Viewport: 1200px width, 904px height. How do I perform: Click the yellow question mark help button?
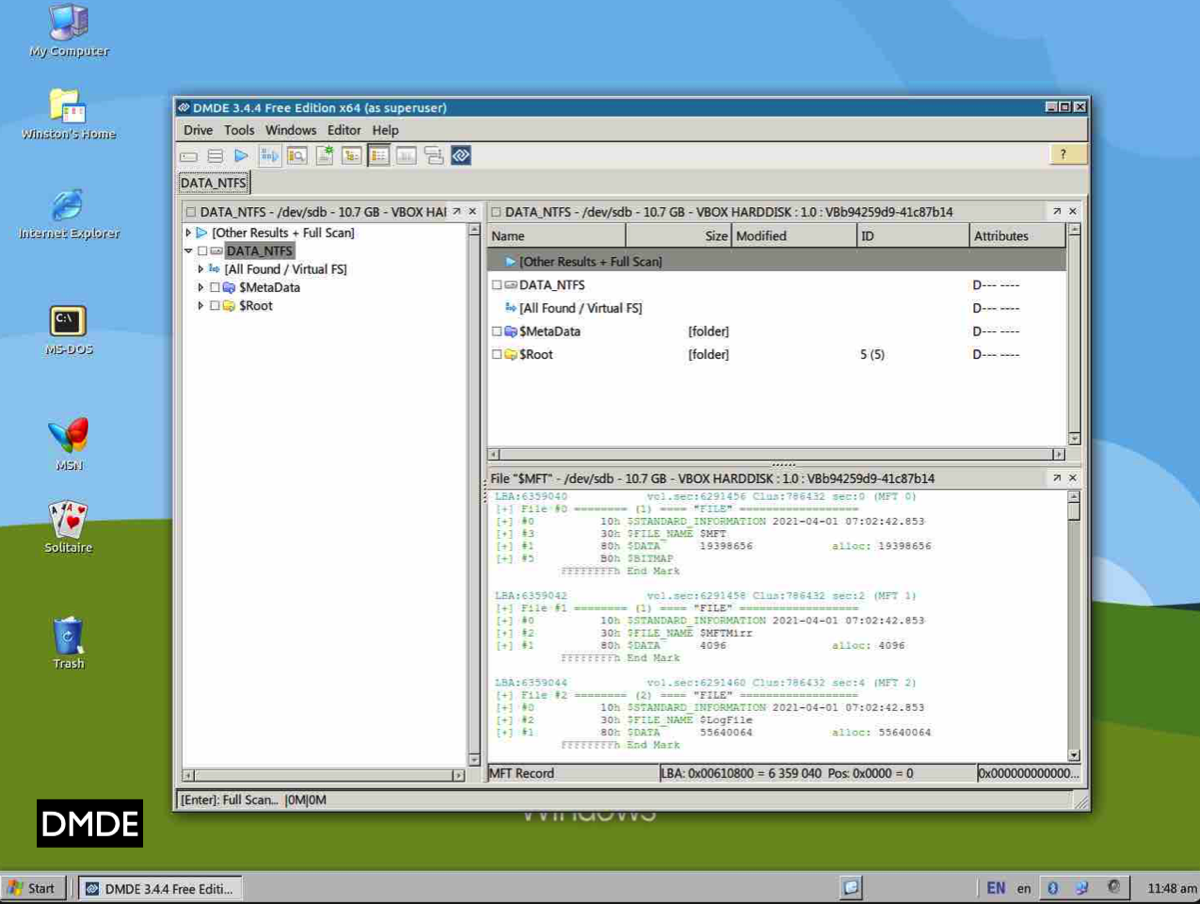(1064, 154)
